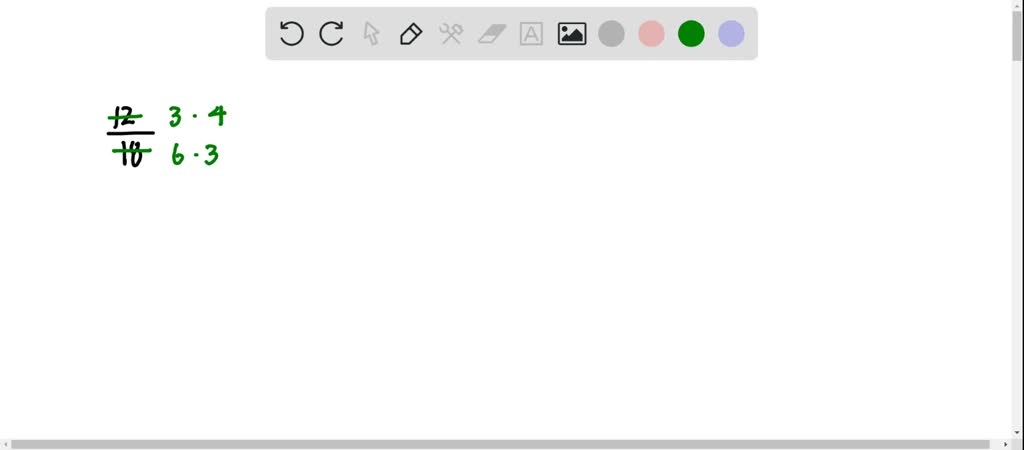Click the handwritten 6 · 3 expression

(195, 155)
